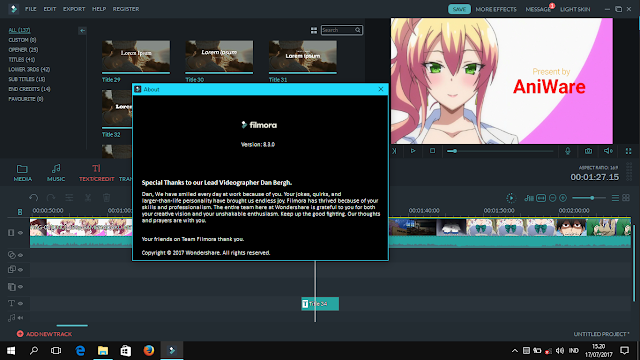Screen dimensions: 640x360
Task: Select the TEXT/CREDIT tab
Action: coord(96,173)
